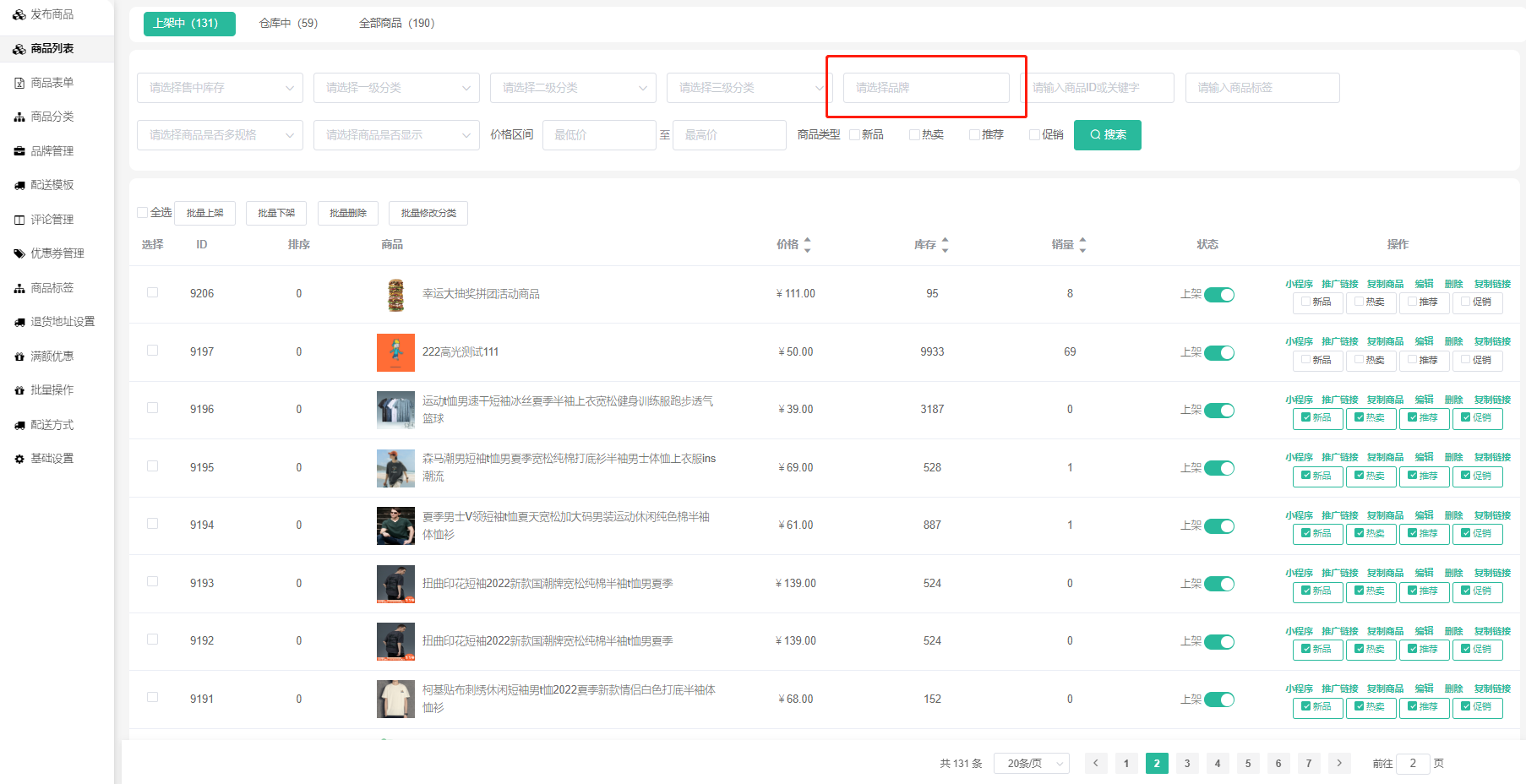Open 优惠券管理 tag icon in sidebar
Viewport: 1526px width, 784px height.
(19, 253)
